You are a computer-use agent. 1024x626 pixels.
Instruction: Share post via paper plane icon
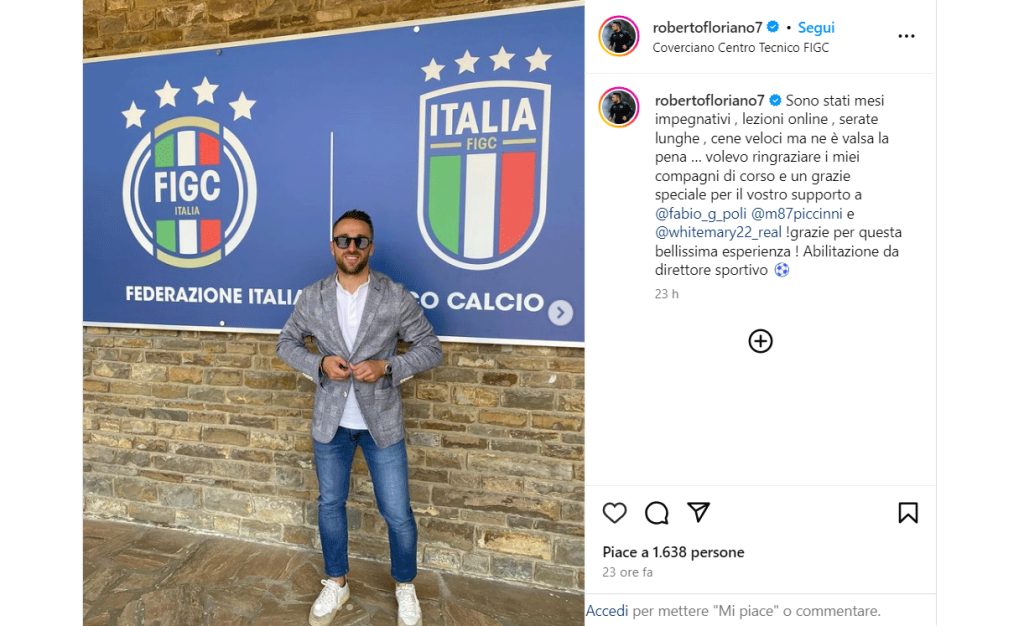pos(698,512)
